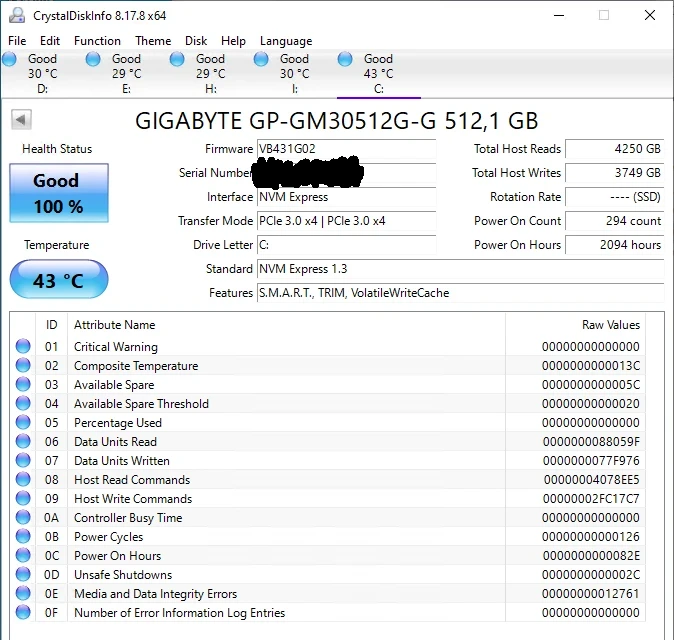Click status icon for Unsafe Shutdowns row
Viewport: 674px width, 640px height.
(23, 574)
